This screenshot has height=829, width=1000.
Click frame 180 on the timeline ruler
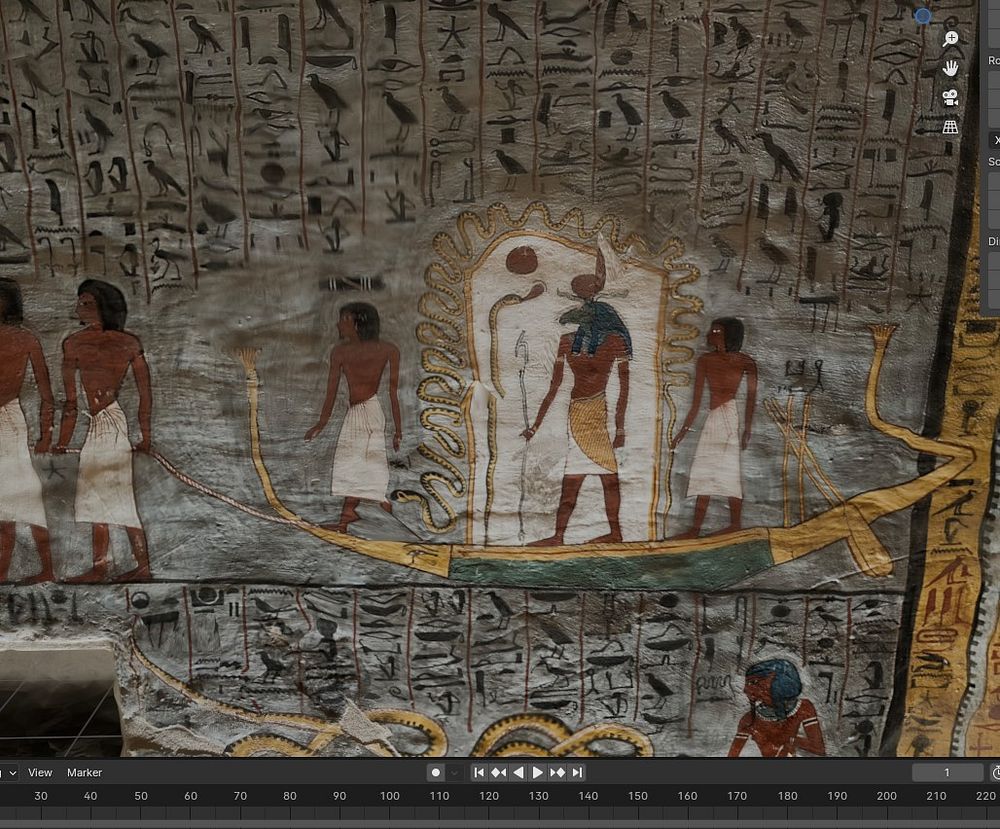[788, 796]
